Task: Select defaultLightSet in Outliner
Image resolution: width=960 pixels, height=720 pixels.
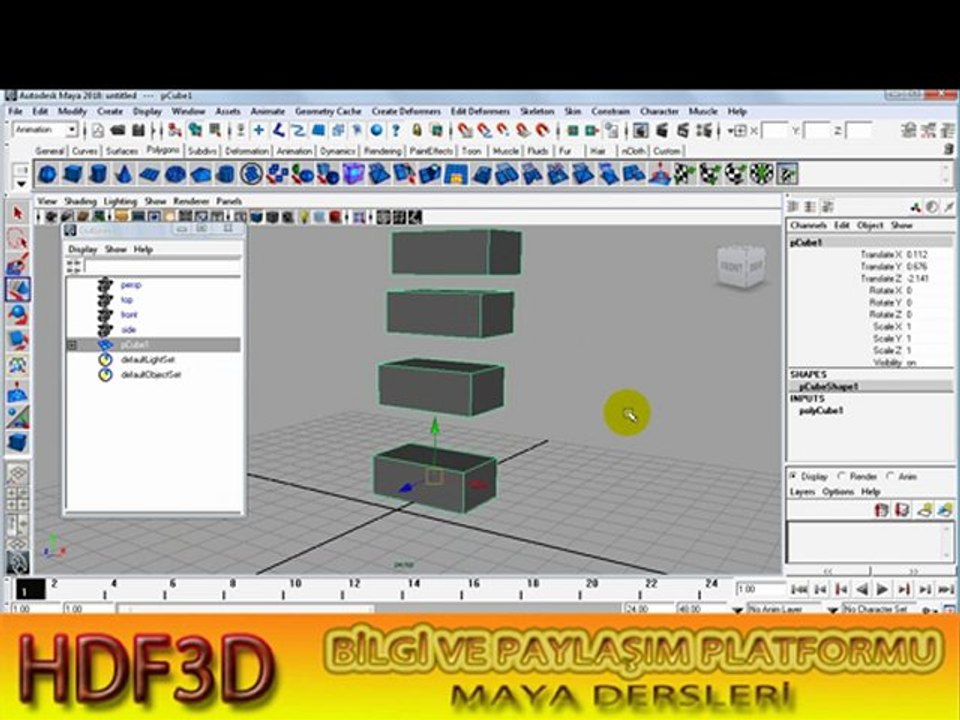Action: 148,360
